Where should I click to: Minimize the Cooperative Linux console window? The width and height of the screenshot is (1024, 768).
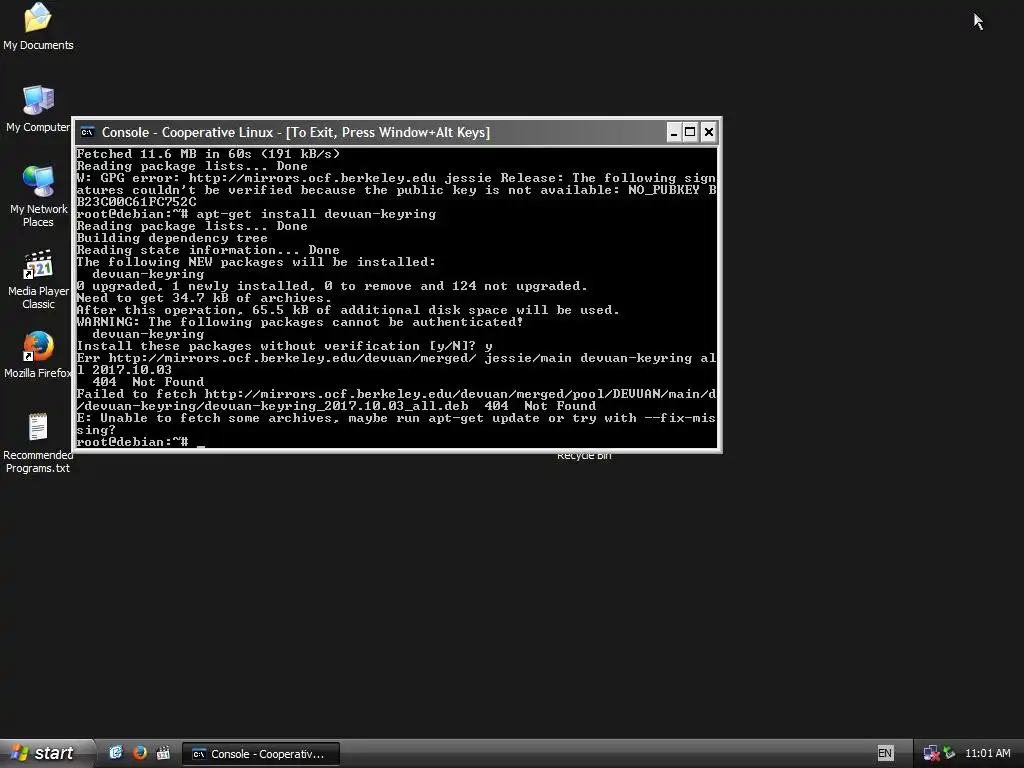point(673,133)
